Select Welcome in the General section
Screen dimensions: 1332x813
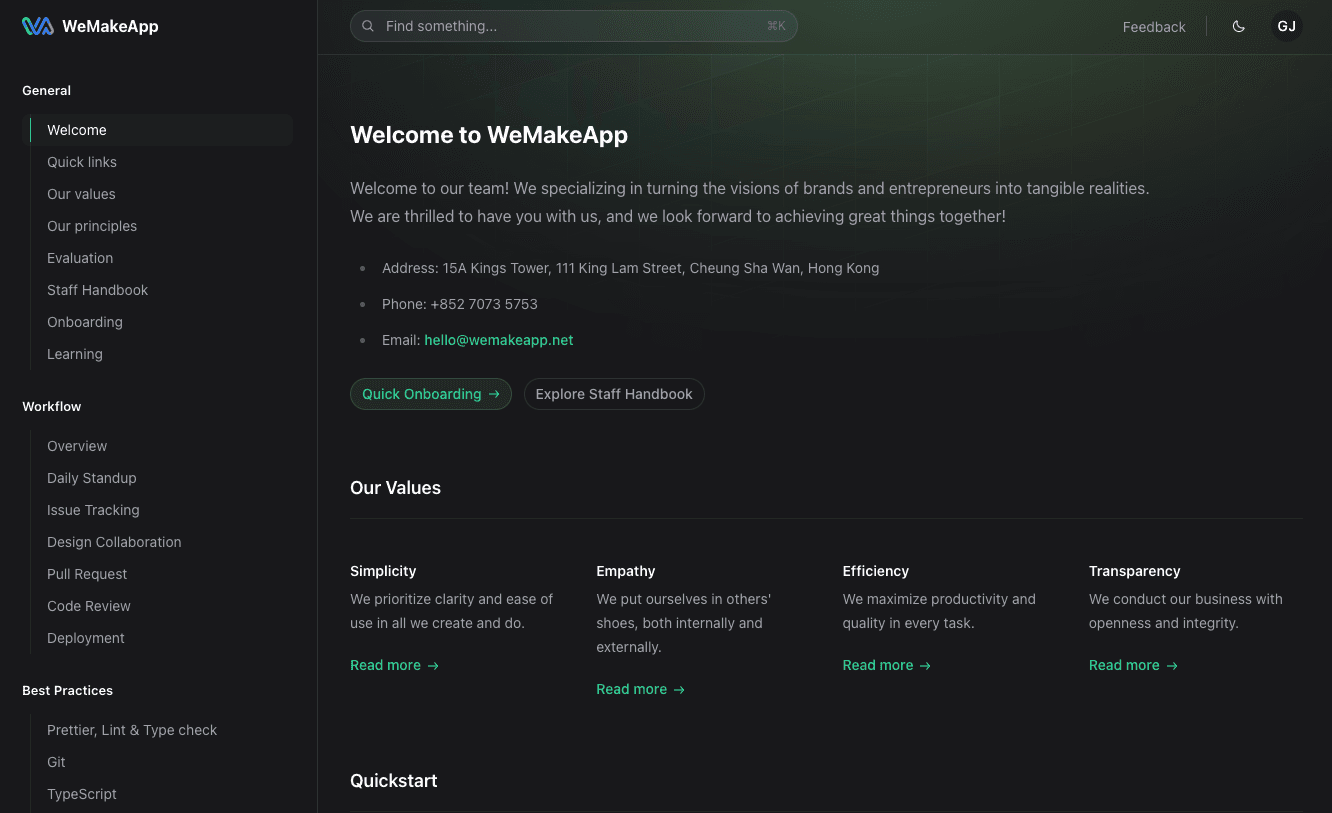pyautogui.click(x=77, y=130)
